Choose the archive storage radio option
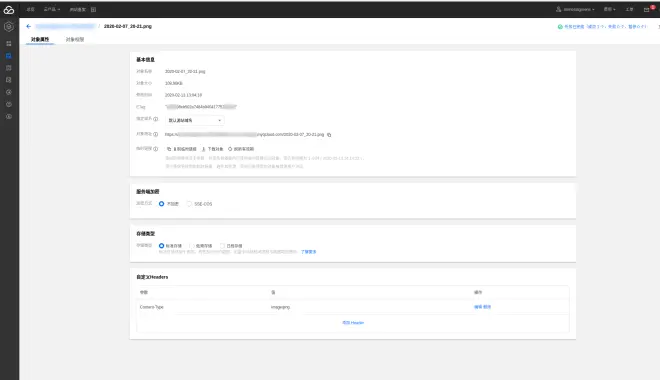The image size is (660, 380). 222,246
